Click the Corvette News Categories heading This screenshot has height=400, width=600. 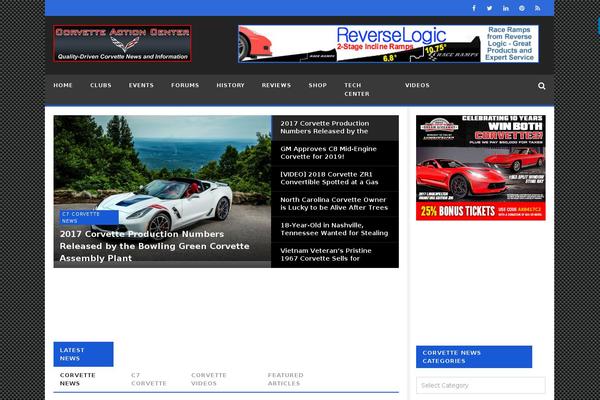[x=474, y=357]
